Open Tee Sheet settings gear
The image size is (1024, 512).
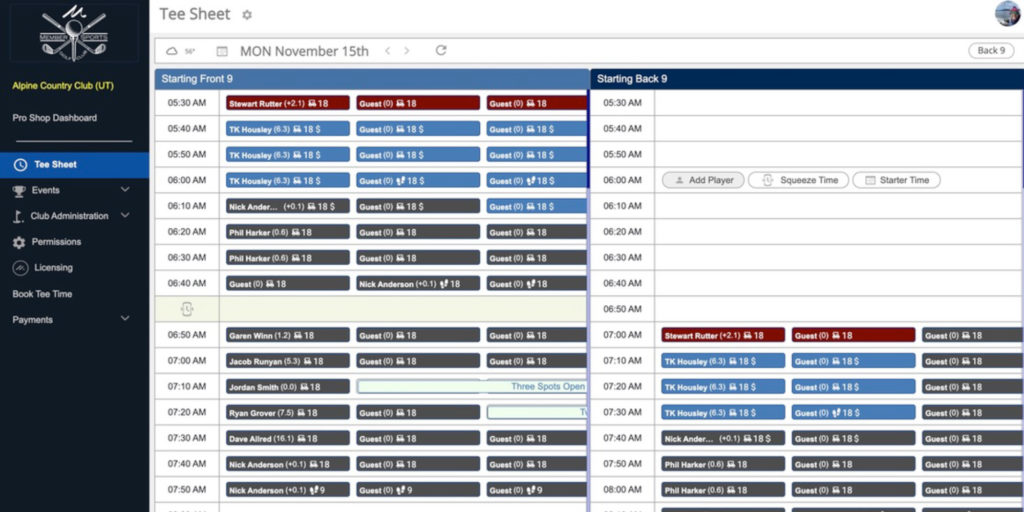pos(247,15)
